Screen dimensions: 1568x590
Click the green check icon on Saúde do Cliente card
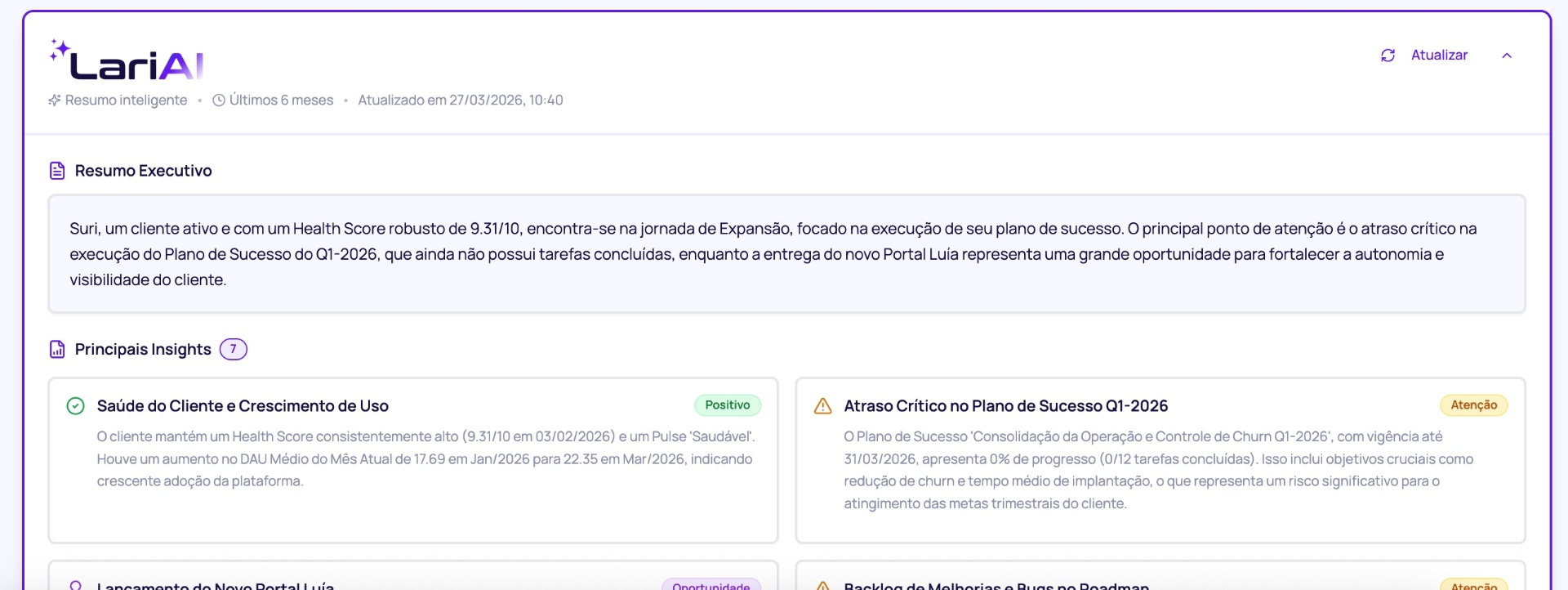click(x=75, y=406)
